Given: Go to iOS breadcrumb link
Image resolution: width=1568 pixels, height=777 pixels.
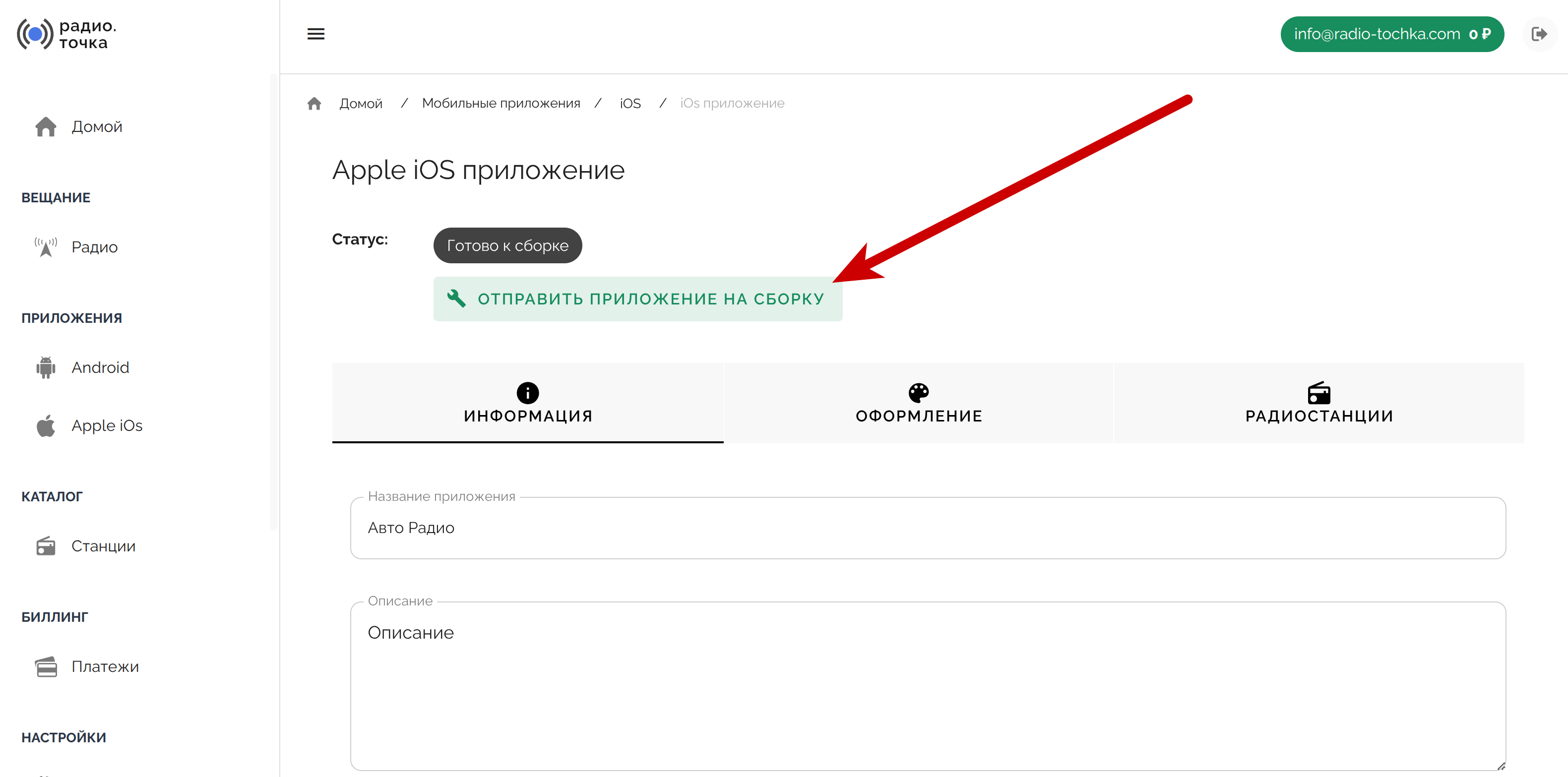Looking at the screenshot, I should coord(630,104).
